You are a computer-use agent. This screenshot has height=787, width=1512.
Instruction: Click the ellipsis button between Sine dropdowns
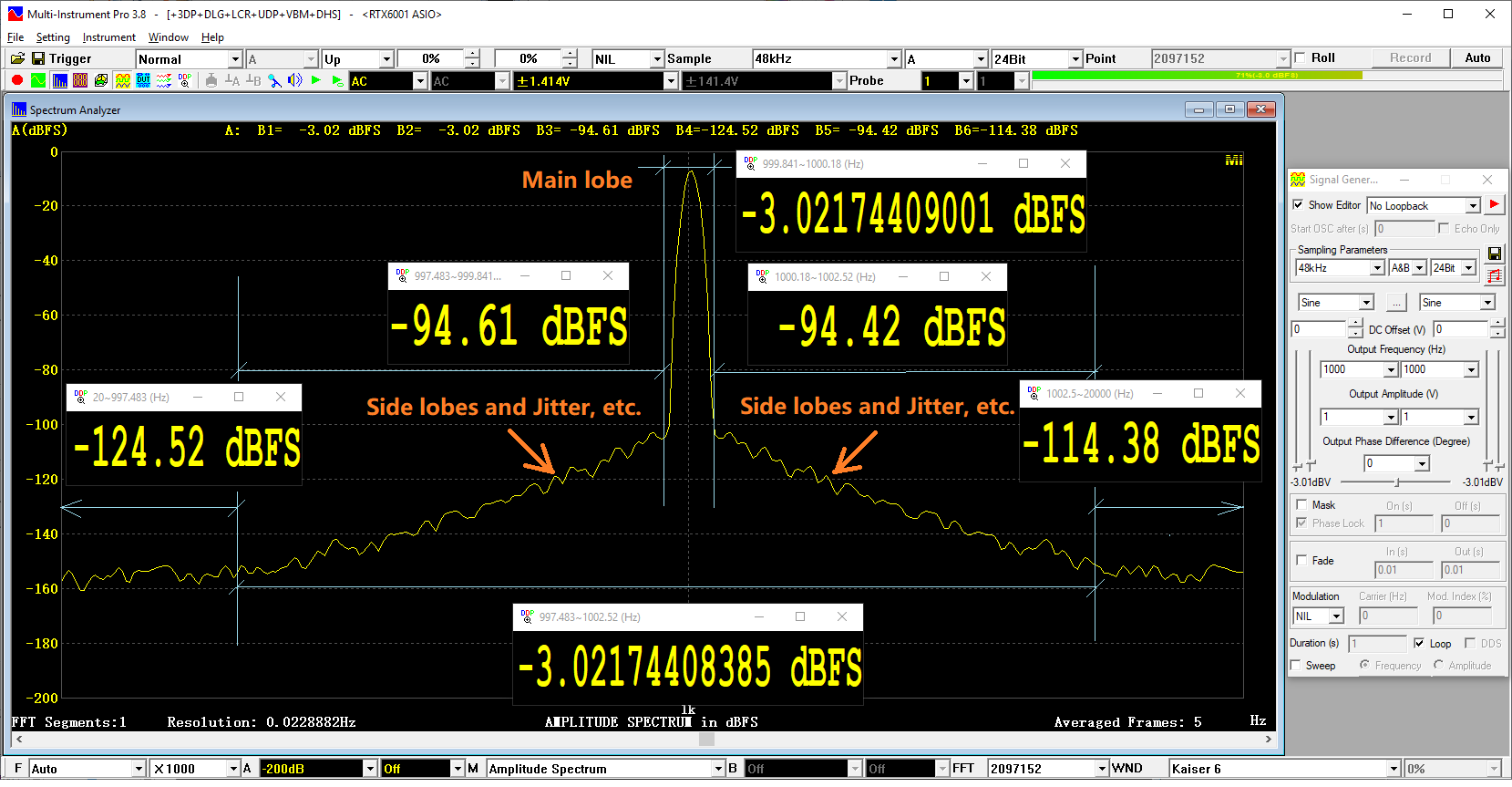[1396, 303]
